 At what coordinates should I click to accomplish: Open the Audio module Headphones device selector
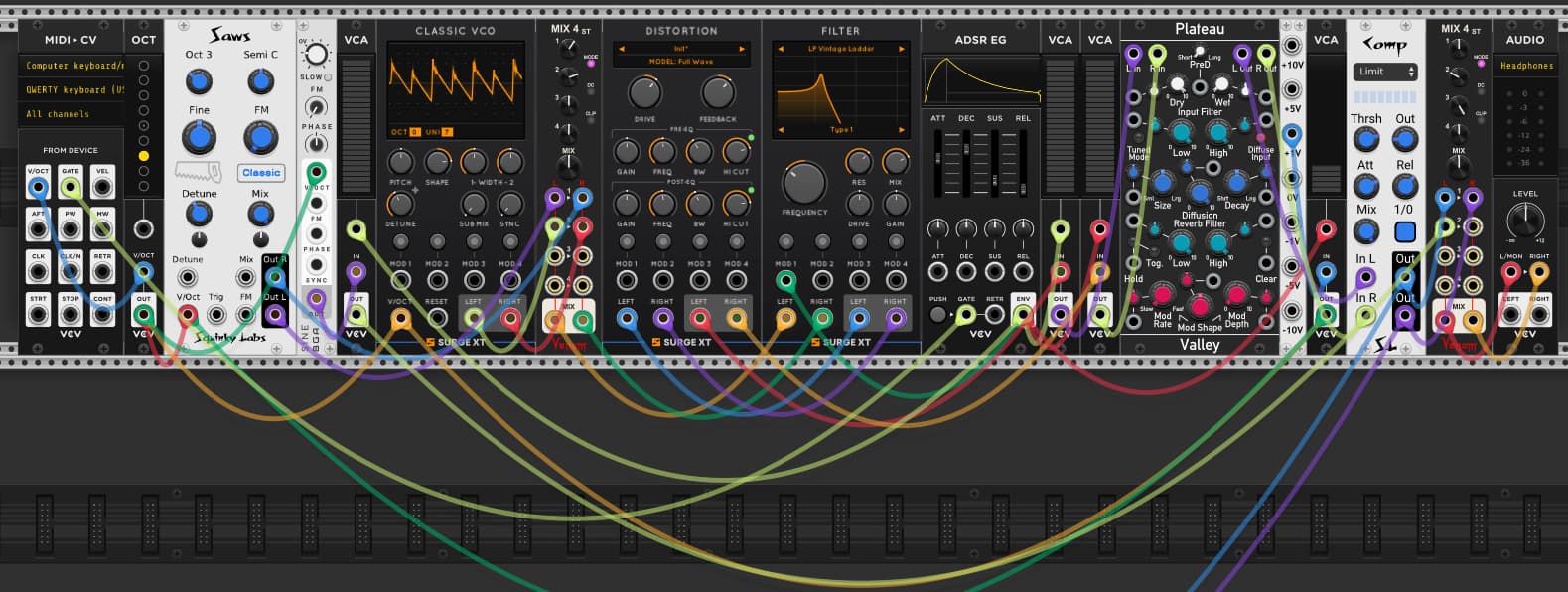(1525, 66)
